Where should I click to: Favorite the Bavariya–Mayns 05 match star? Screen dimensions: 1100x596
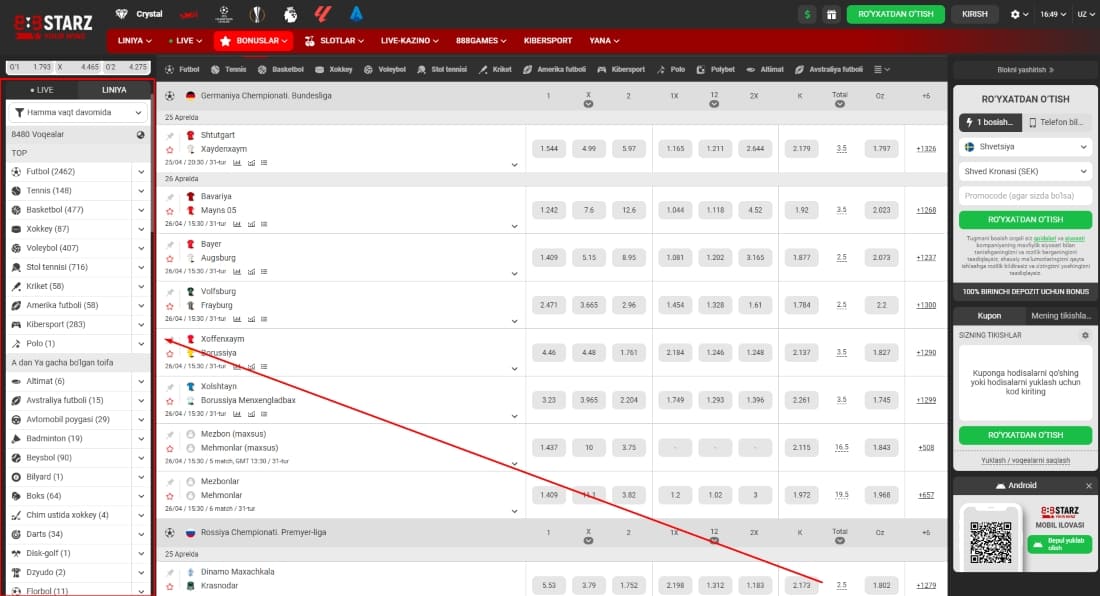[170, 211]
